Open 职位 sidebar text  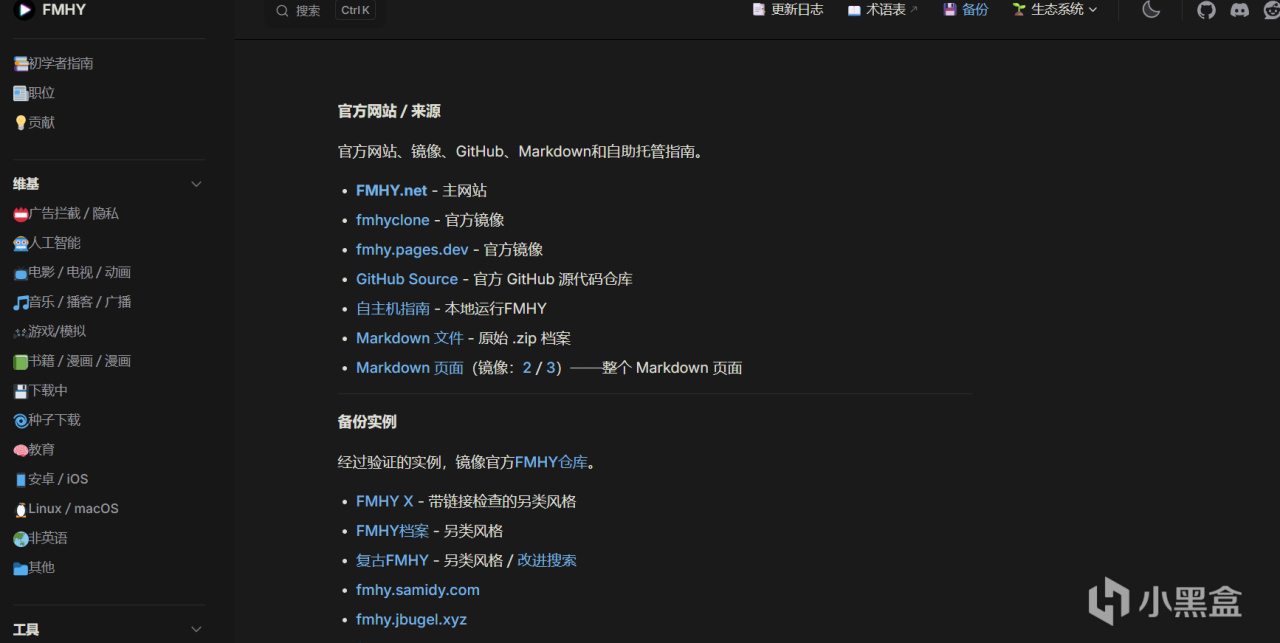click(x=41, y=93)
